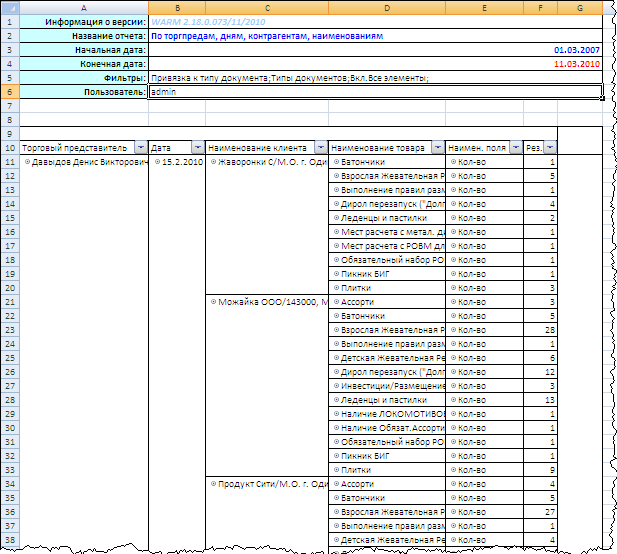Click the expand icon beside Батончики in row 11
The height and width of the screenshot is (554, 617).
tap(337, 161)
